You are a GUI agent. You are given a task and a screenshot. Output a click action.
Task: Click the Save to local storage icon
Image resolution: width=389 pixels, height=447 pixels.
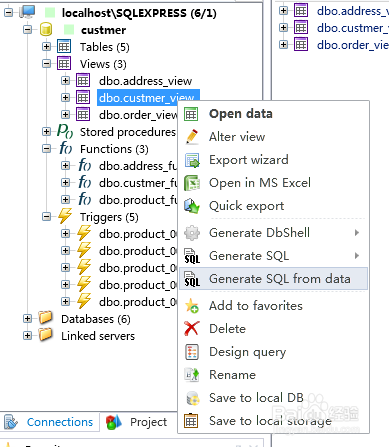coord(191,421)
